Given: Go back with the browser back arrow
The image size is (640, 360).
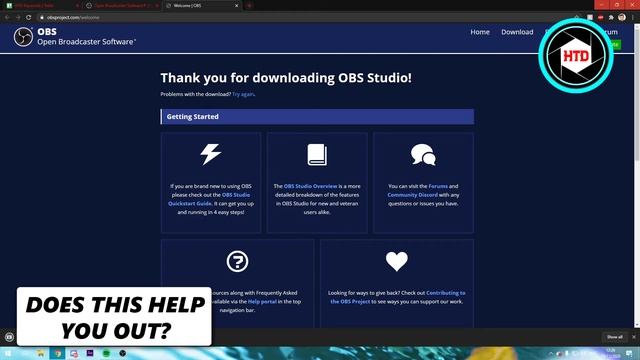Looking at the screenshot, I should pos(7,18).
